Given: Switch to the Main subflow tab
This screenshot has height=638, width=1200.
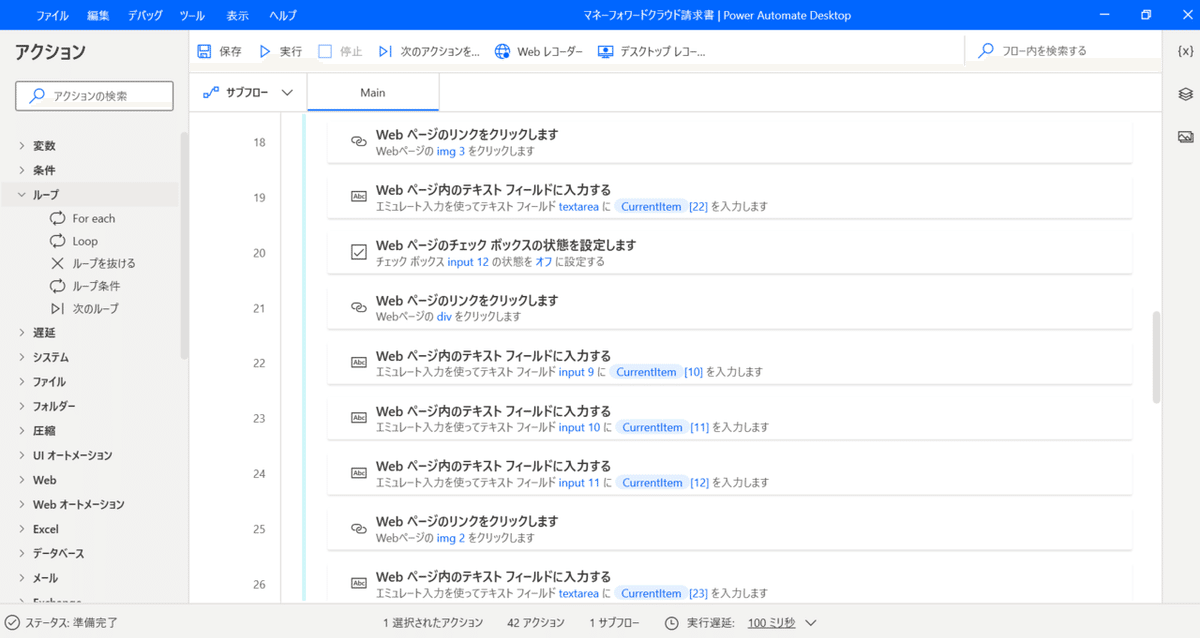Looking at the screenshot, I should 372,91.
